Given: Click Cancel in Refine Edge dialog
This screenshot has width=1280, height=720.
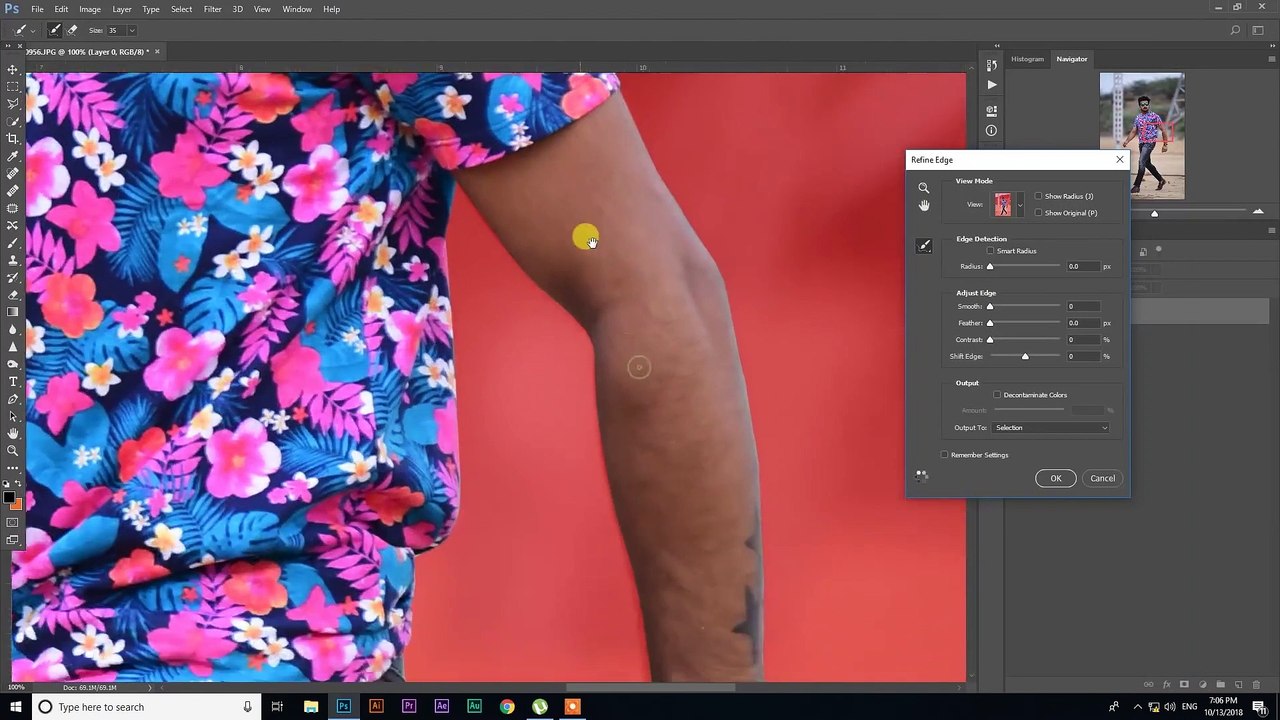Looking at the screenshot, I should (1102, 478).
